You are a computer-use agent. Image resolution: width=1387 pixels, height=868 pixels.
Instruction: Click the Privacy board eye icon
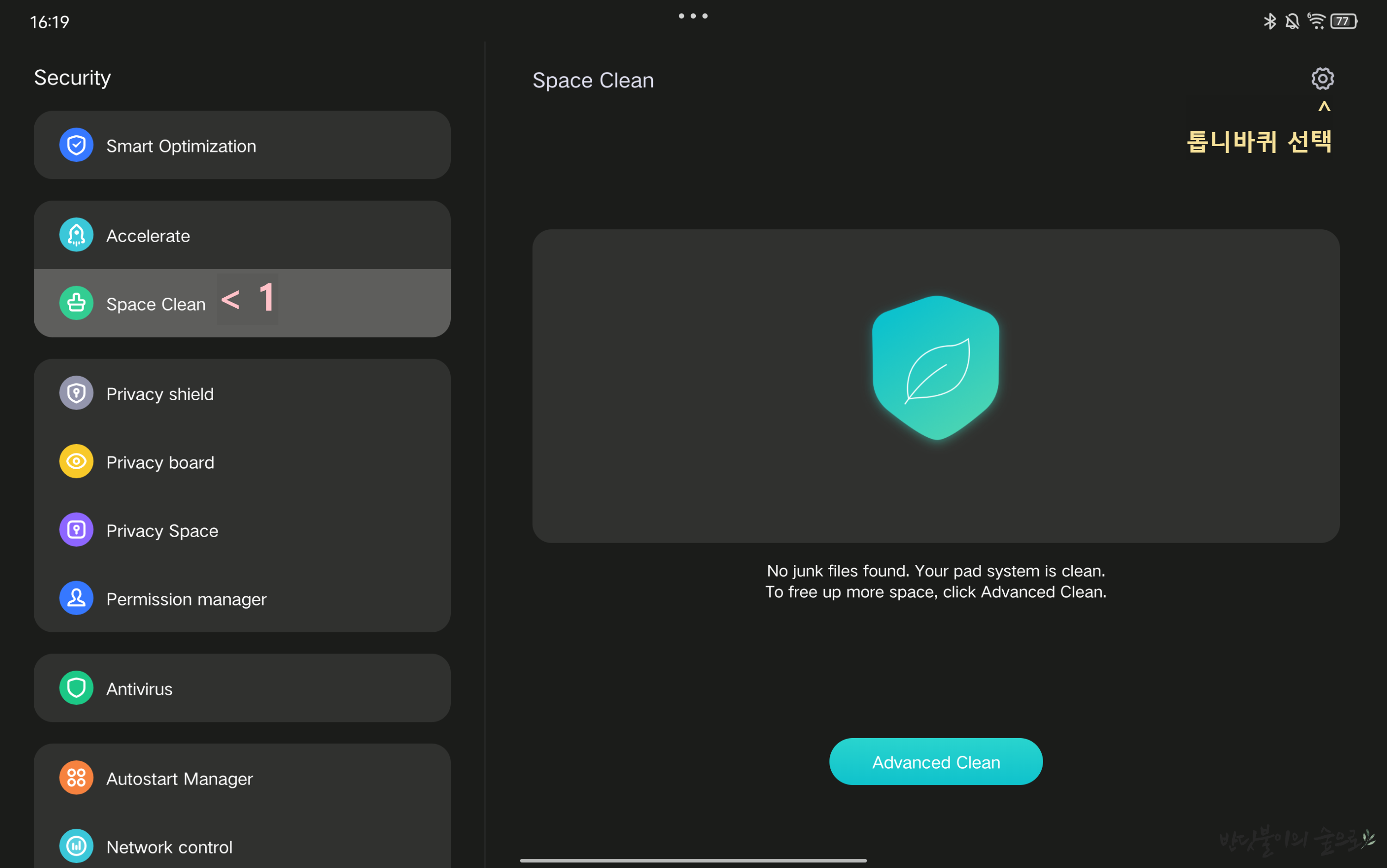pos(76,462)
